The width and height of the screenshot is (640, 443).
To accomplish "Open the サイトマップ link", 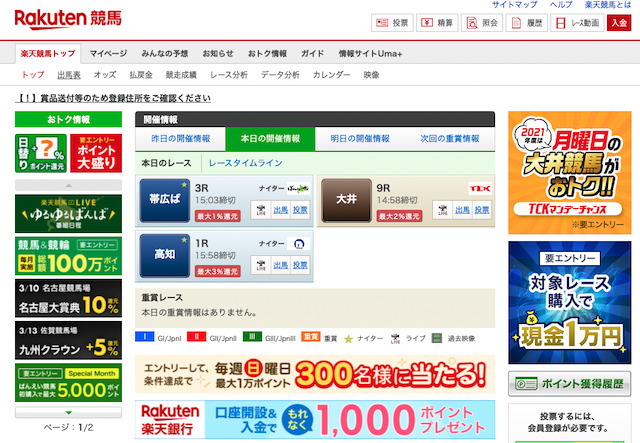I will coord(514,5).
